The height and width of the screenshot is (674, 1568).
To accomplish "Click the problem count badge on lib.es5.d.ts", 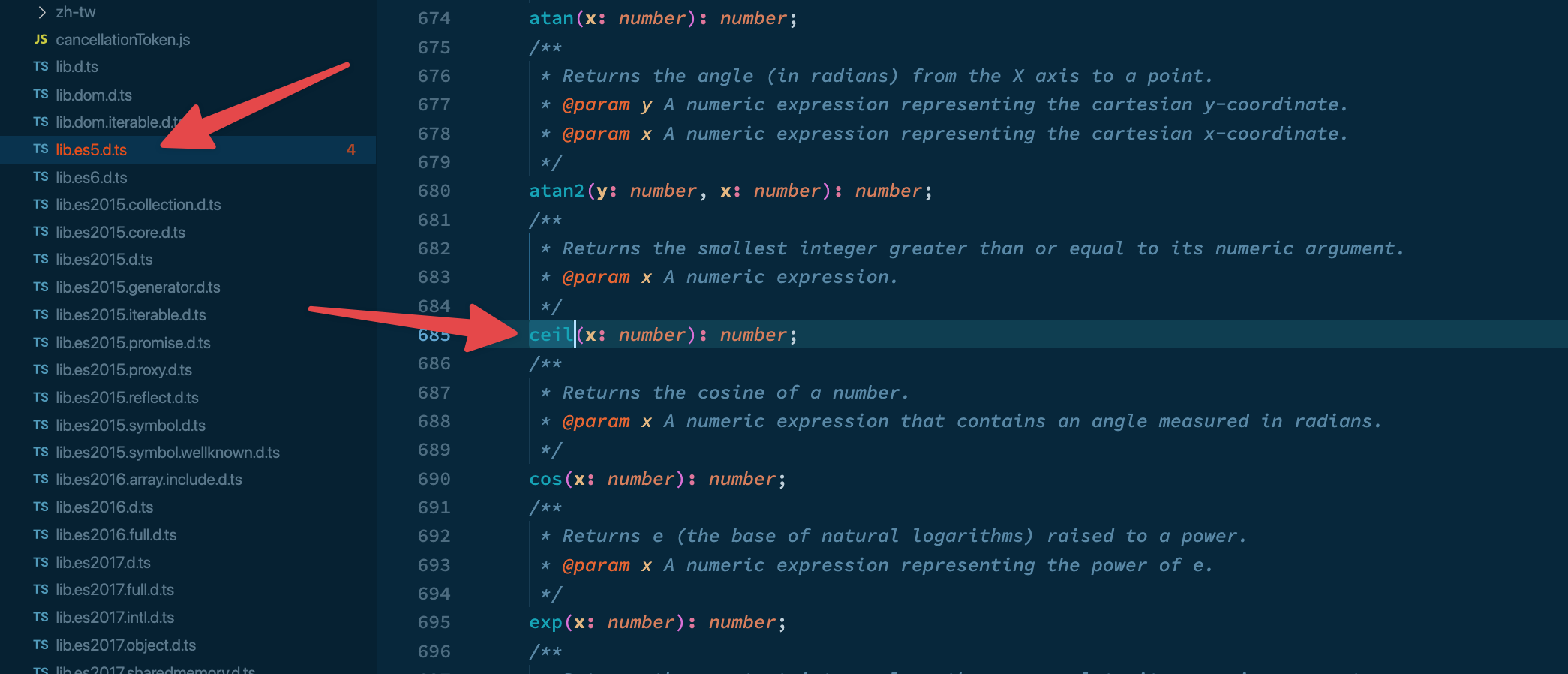I will tap(350, 149).
